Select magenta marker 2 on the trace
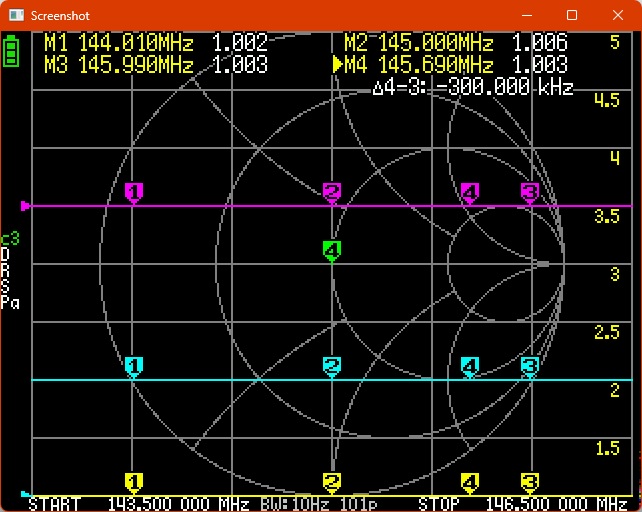The width and height of the screenshot is (642, 512). [x=332, y=191]
